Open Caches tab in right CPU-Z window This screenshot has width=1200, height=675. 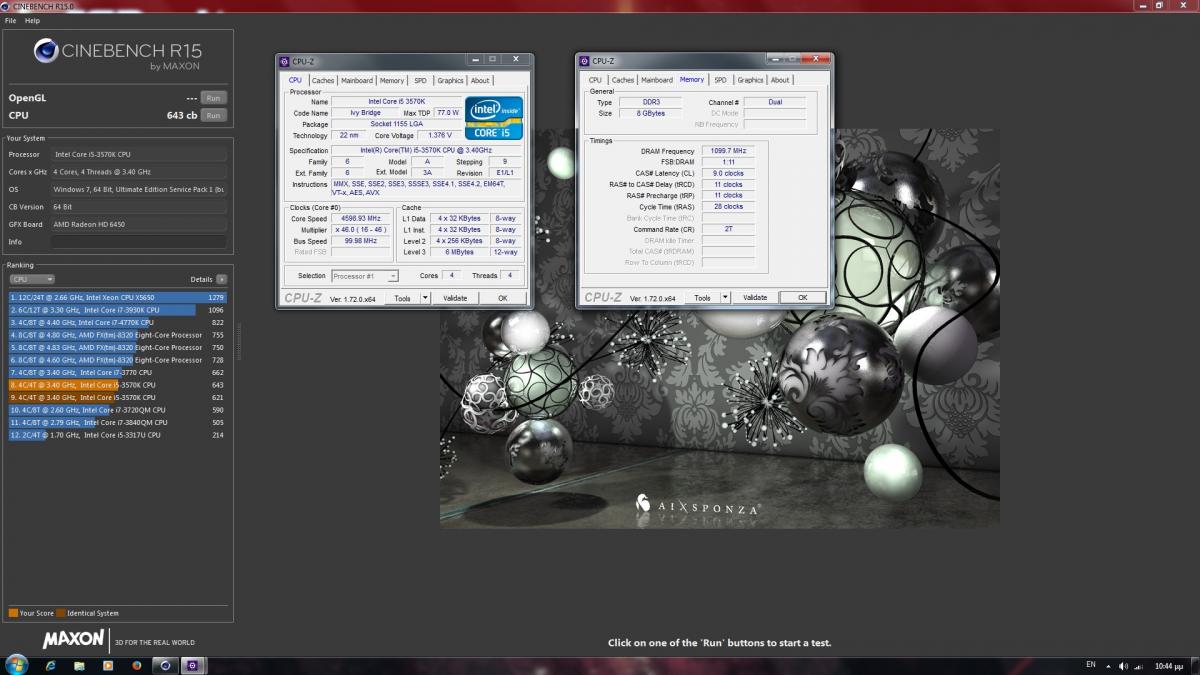[623, 80]
